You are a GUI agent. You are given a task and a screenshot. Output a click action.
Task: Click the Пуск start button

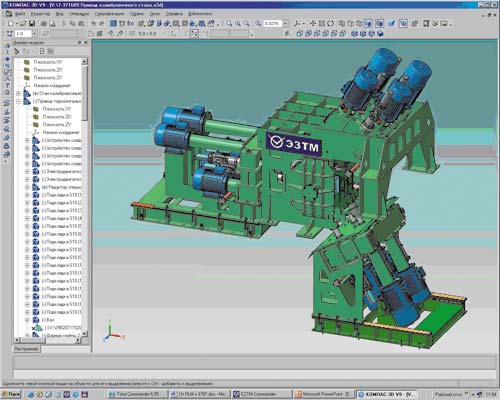coord(11,394)
